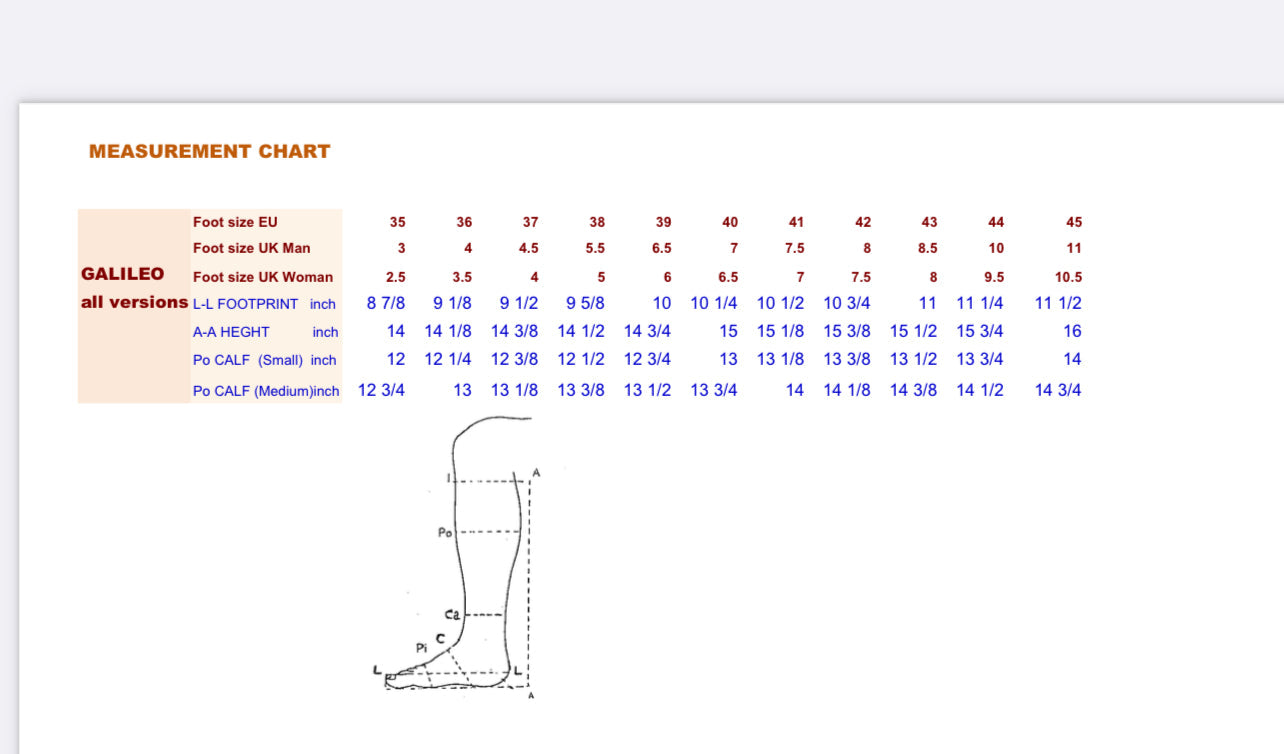Image resolution: width=1284 pixels, height=754 pixels.
Task: Select A-A height value 14 1/8 for EU 36
Action: click(448, 331)
